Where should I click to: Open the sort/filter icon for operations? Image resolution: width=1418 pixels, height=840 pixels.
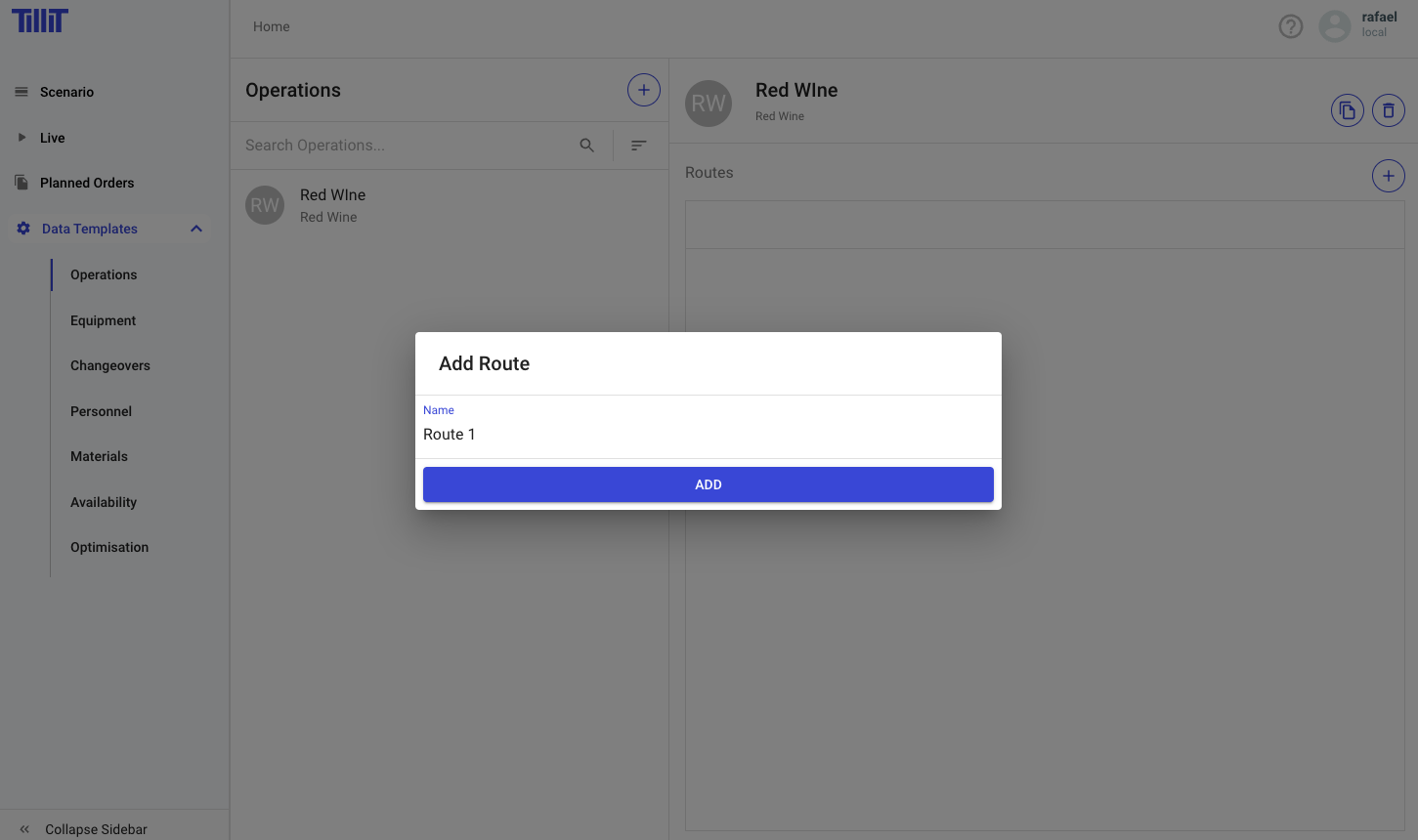(638, 146)
